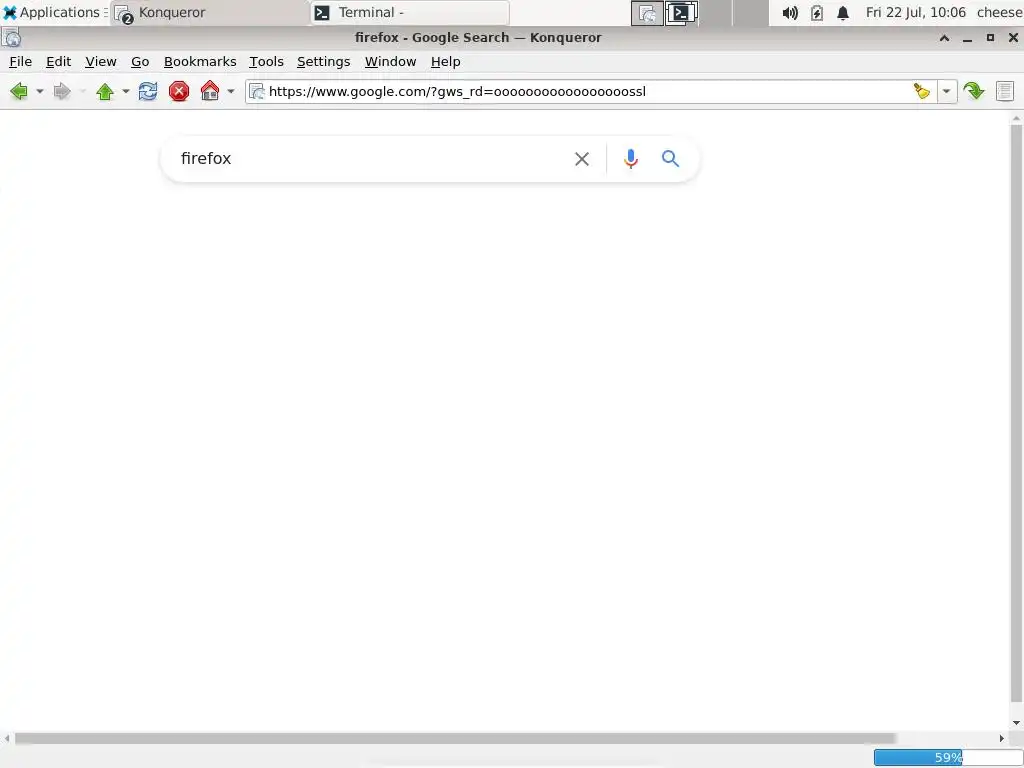
Task: Open the Window menu
Action: click(391, 61)
